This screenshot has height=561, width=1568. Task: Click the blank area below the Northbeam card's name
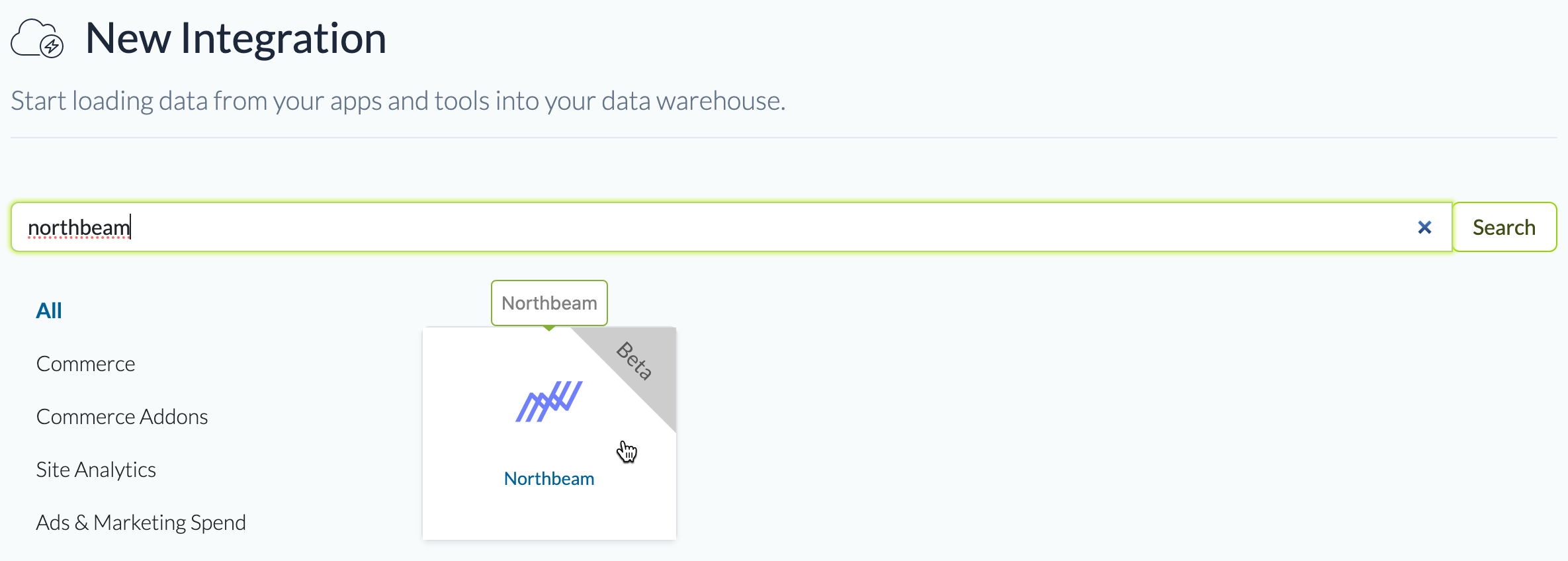(549, 516)
